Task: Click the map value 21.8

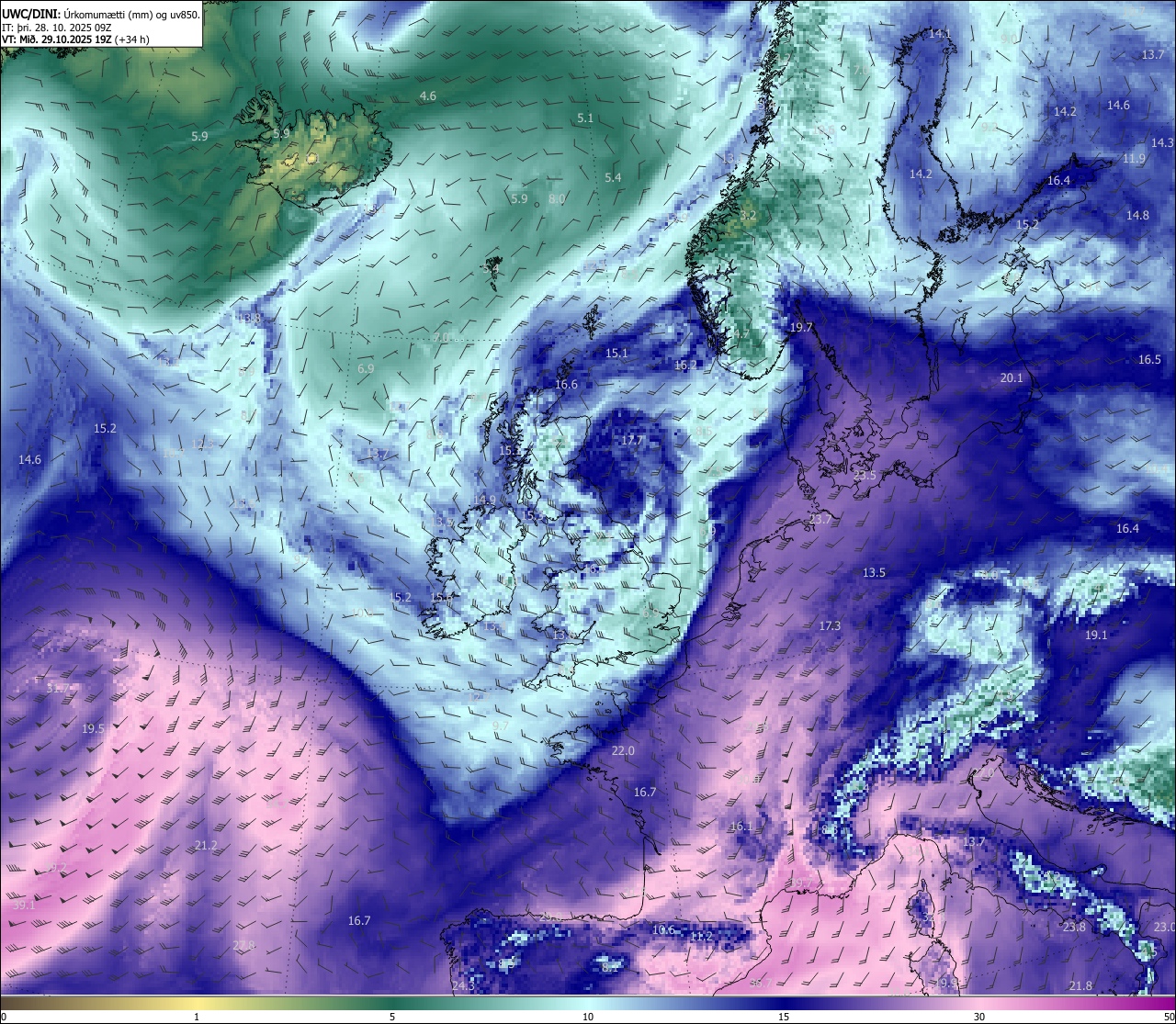Action: [1080, 985]
